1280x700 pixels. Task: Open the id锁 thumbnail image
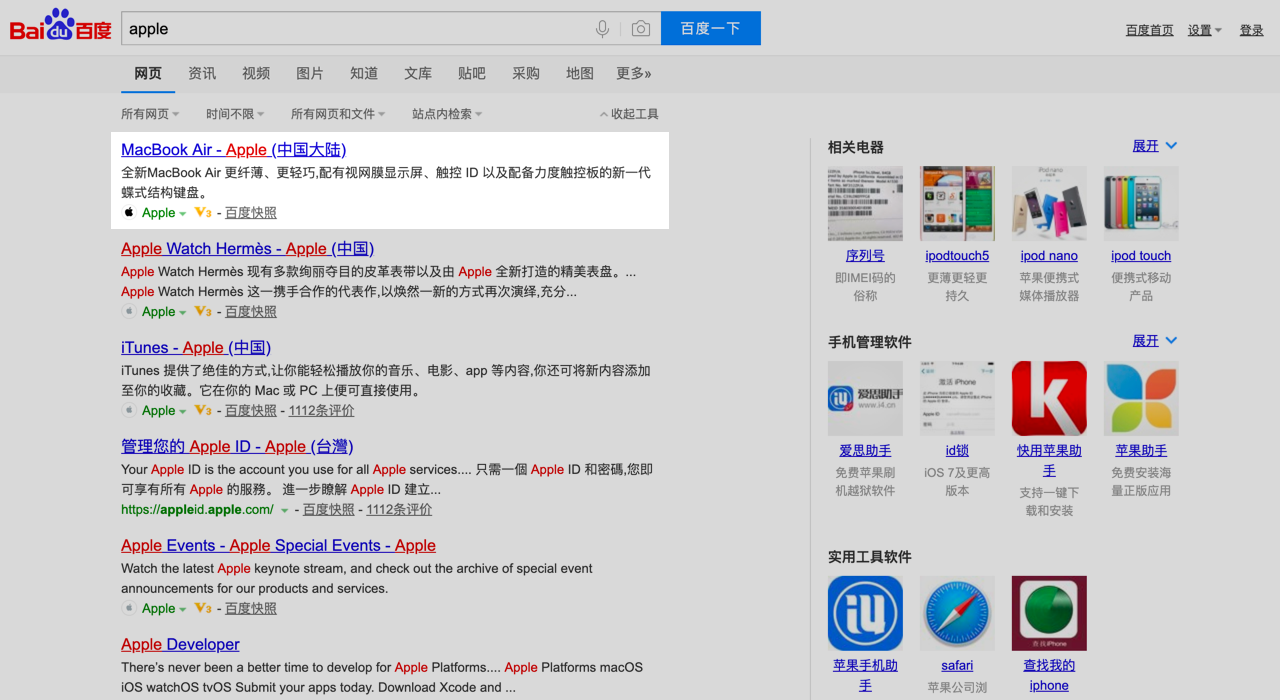[957, 398]
